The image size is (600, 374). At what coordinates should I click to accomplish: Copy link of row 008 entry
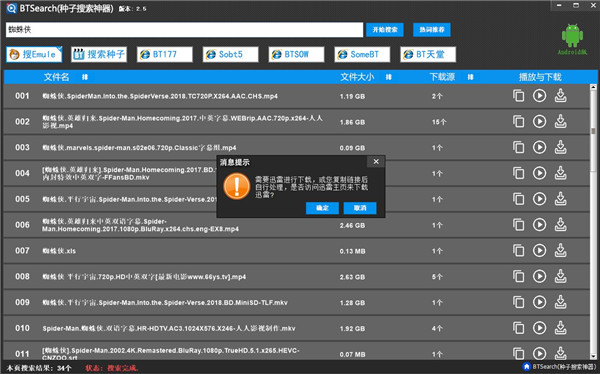[518, 276]
